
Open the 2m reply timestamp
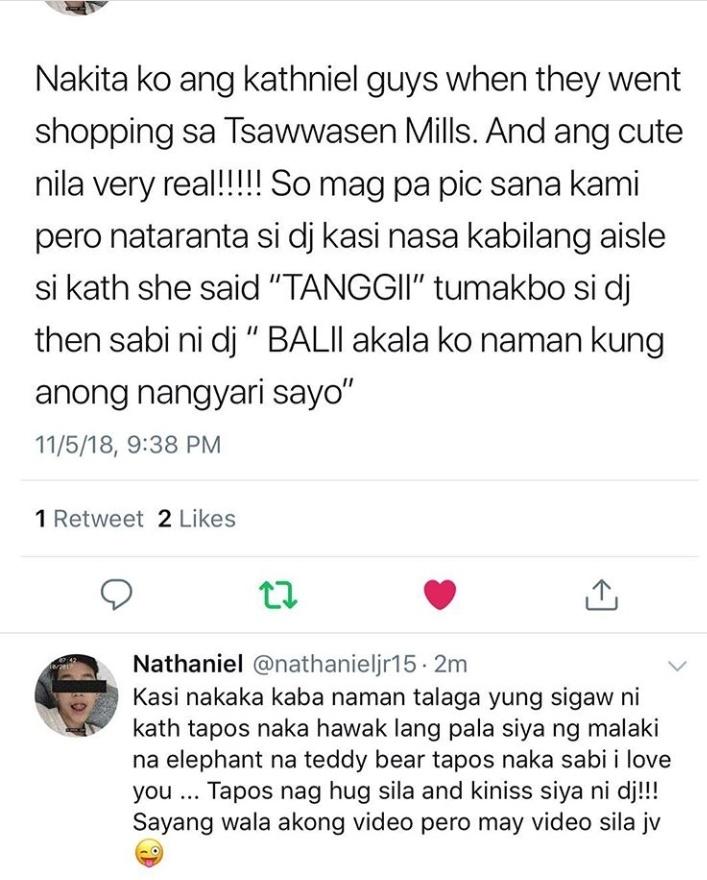coord(451,664)
